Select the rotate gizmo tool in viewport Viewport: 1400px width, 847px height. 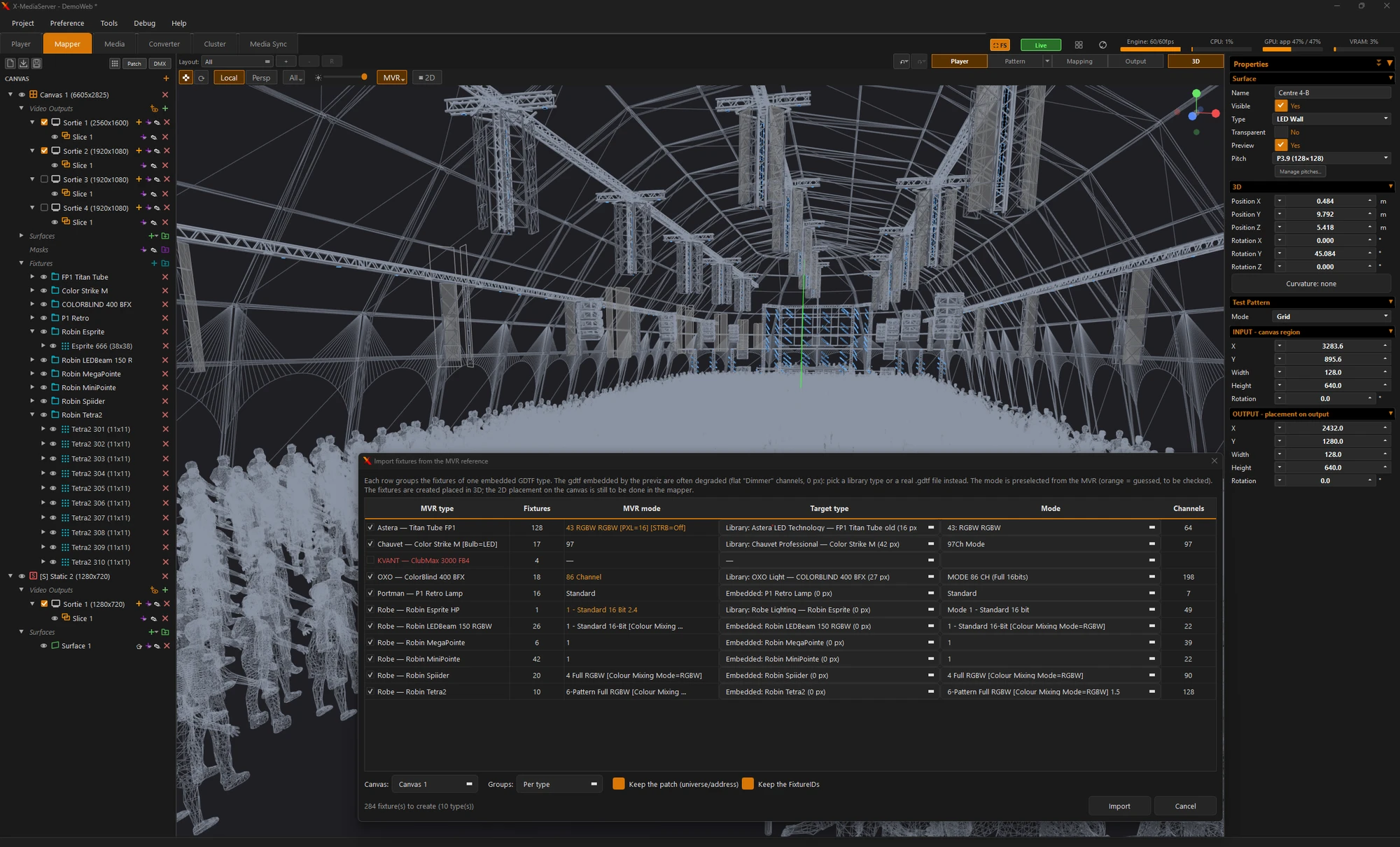(201, 78)
